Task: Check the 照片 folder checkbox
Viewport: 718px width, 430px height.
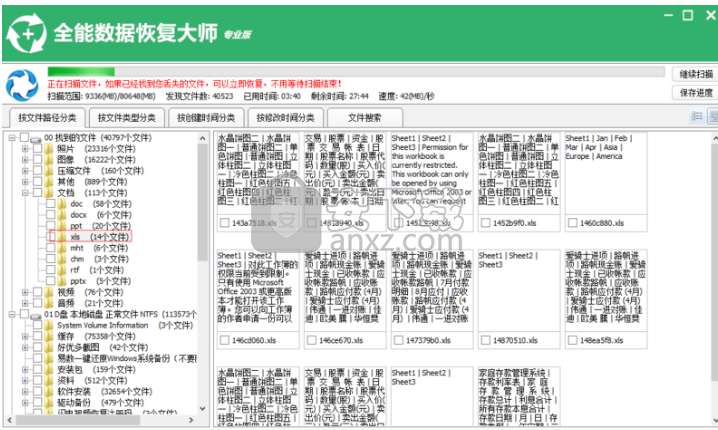Action: [38, 149]
